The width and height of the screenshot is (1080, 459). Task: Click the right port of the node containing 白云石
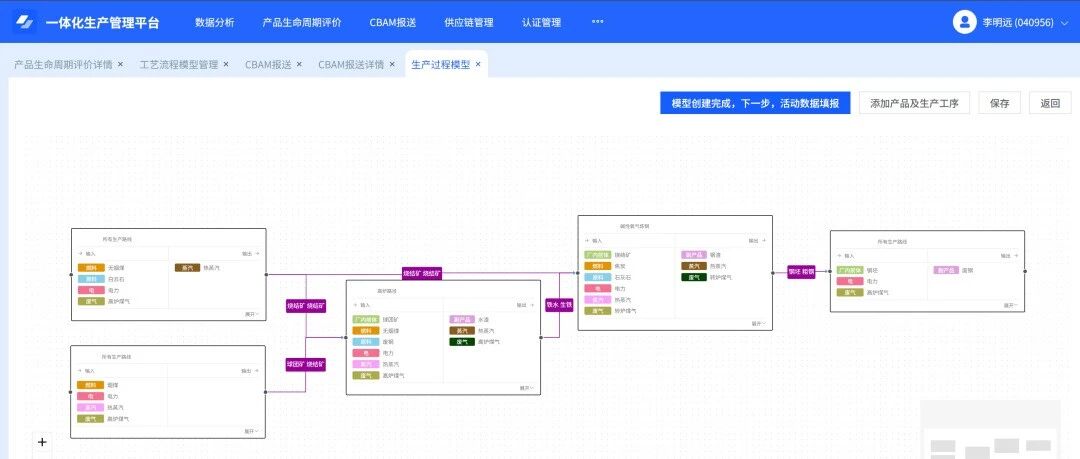pos(266,274)
